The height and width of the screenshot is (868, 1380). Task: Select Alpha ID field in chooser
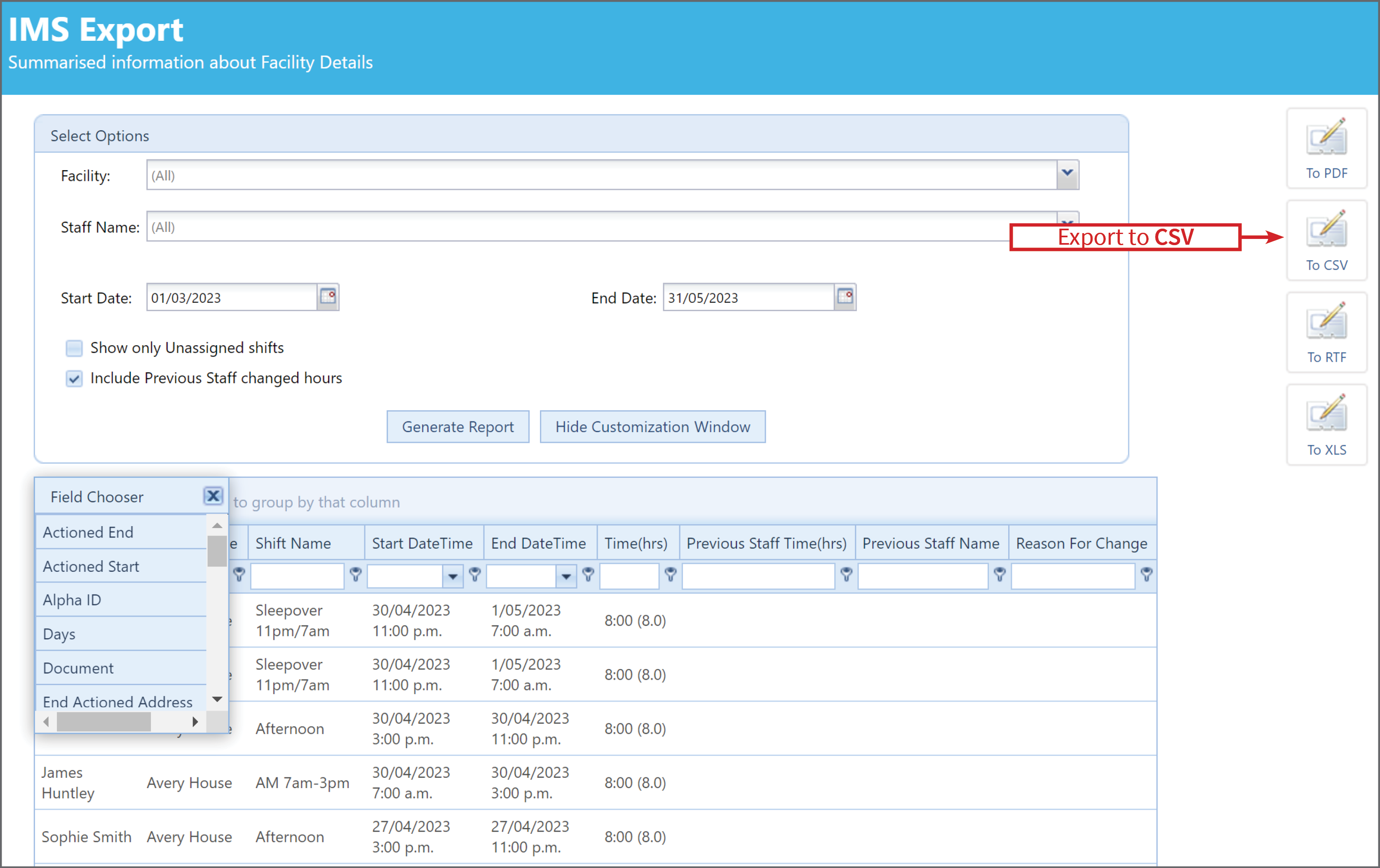122,600
